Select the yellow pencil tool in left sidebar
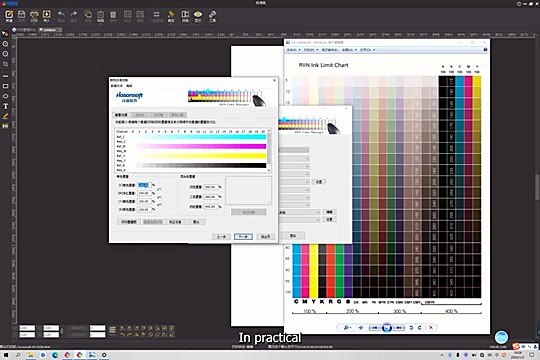 click(x=5, y=116)
